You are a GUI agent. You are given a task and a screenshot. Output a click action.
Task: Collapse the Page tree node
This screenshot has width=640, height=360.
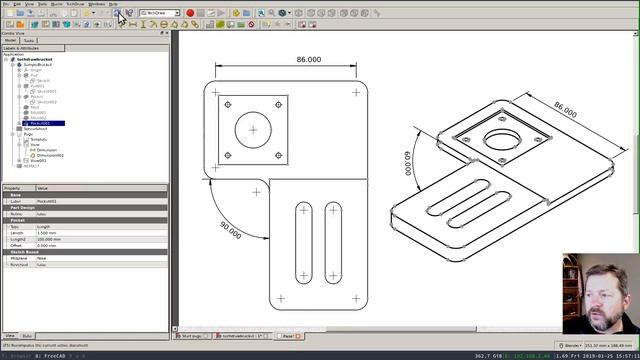(12, 134)
